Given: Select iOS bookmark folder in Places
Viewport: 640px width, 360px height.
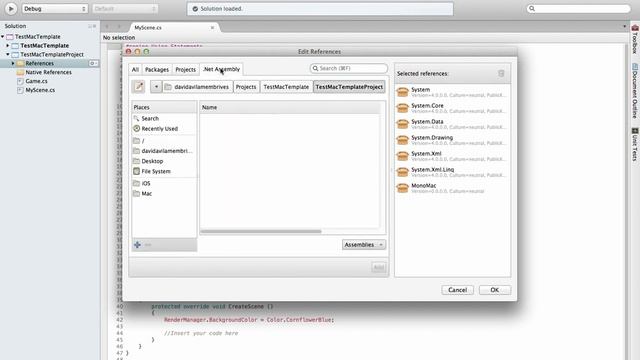Looking at the screenshot, I should coord(164,184).
